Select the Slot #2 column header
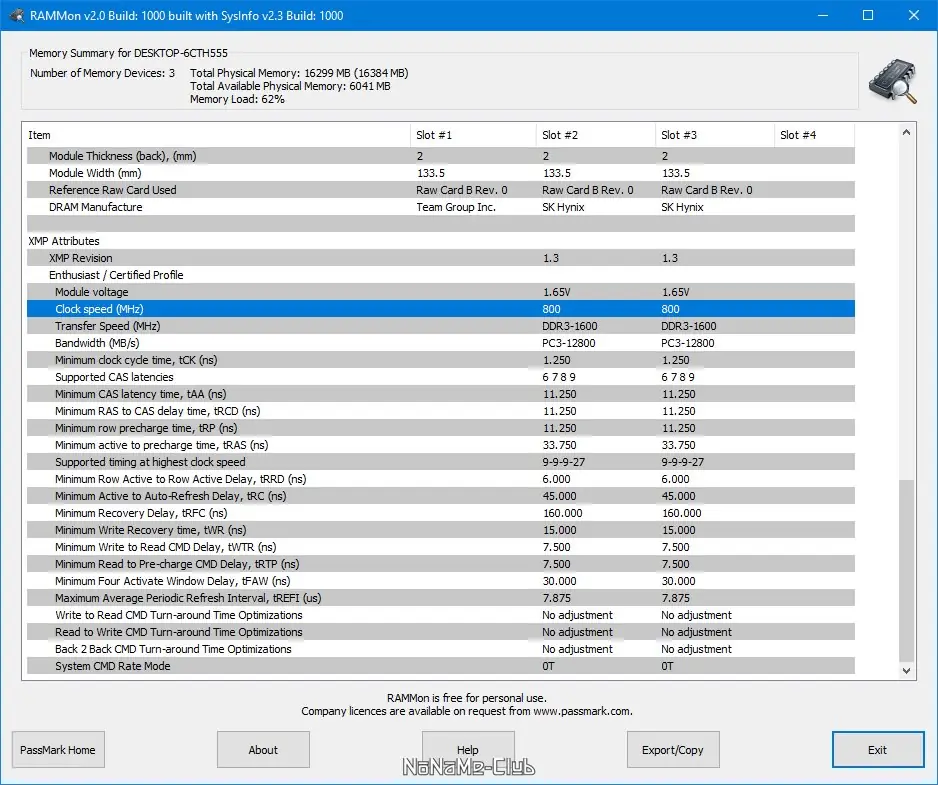Viewport: 938px width, 785px height. [596, 135]
